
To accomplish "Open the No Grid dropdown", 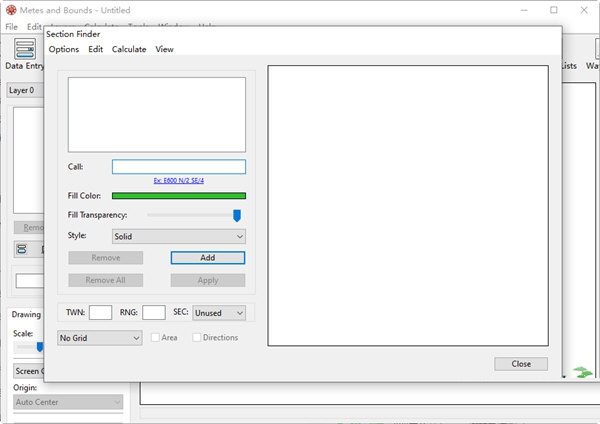I will [x=100, y=338].
